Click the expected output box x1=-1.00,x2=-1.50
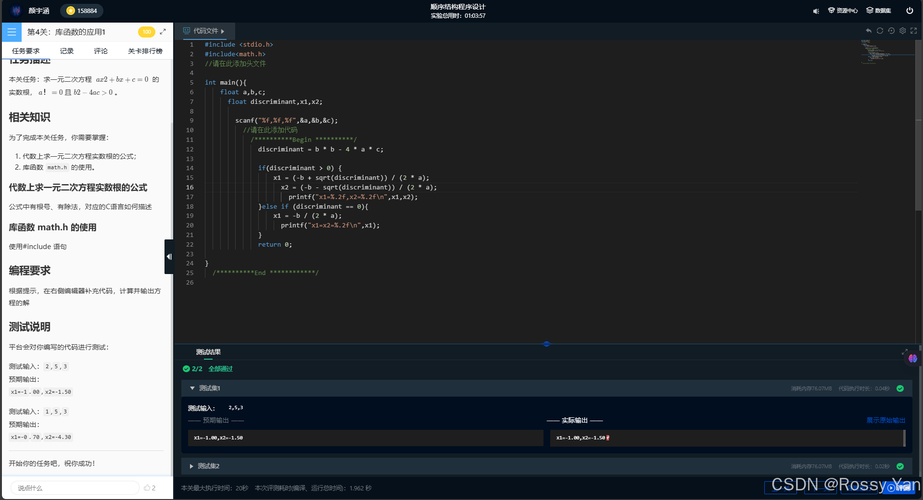This screenshot has height=500, width=923. [x=366, y=438]
